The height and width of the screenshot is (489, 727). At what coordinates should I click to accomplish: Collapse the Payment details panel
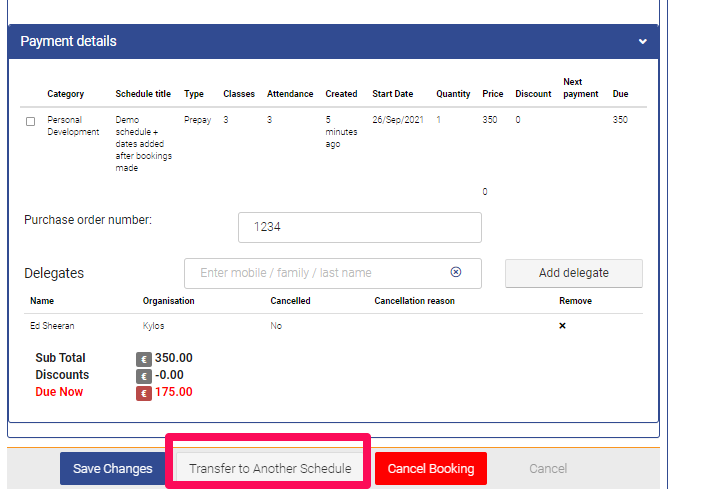643,42
